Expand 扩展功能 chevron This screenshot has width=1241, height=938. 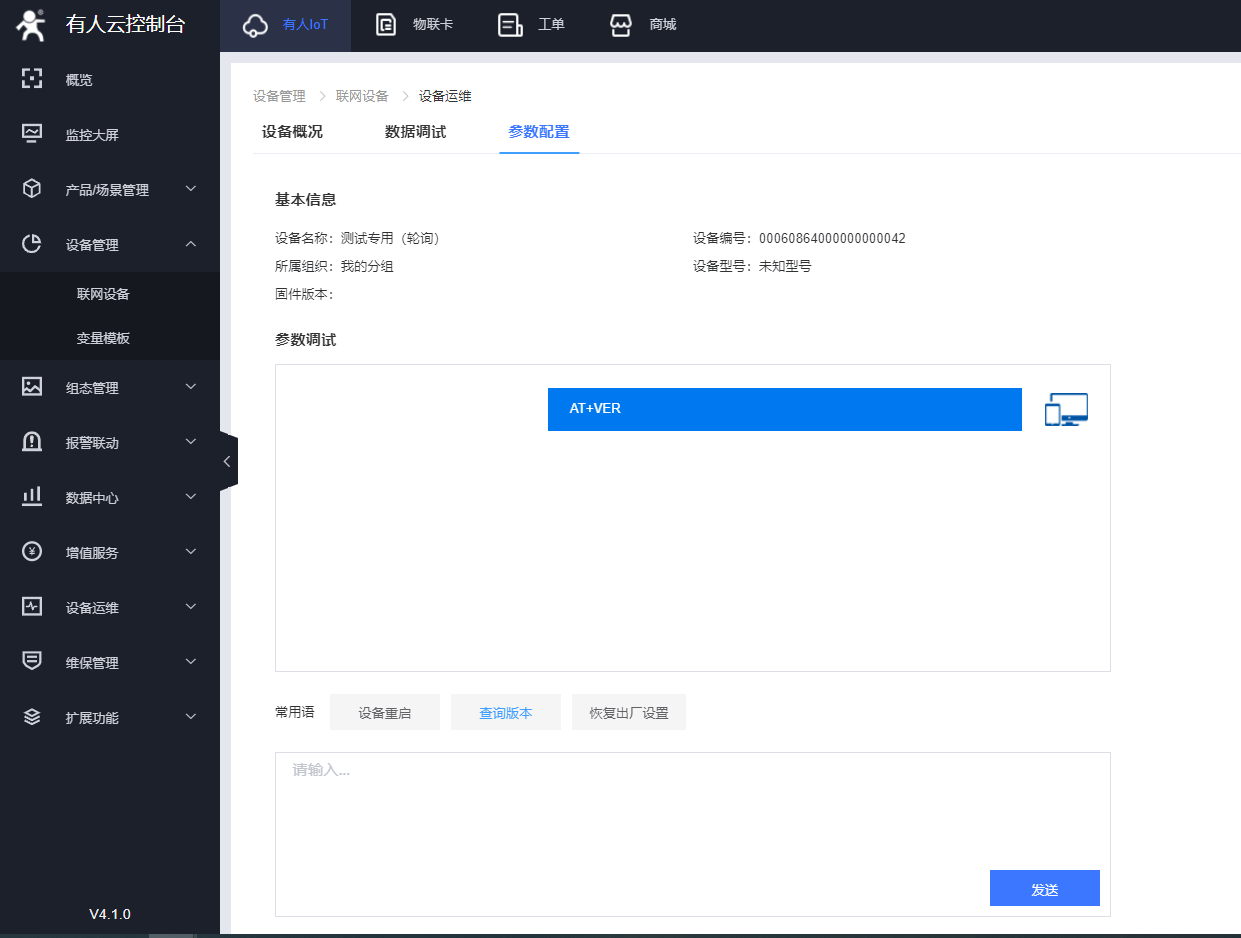click(191, 716)
